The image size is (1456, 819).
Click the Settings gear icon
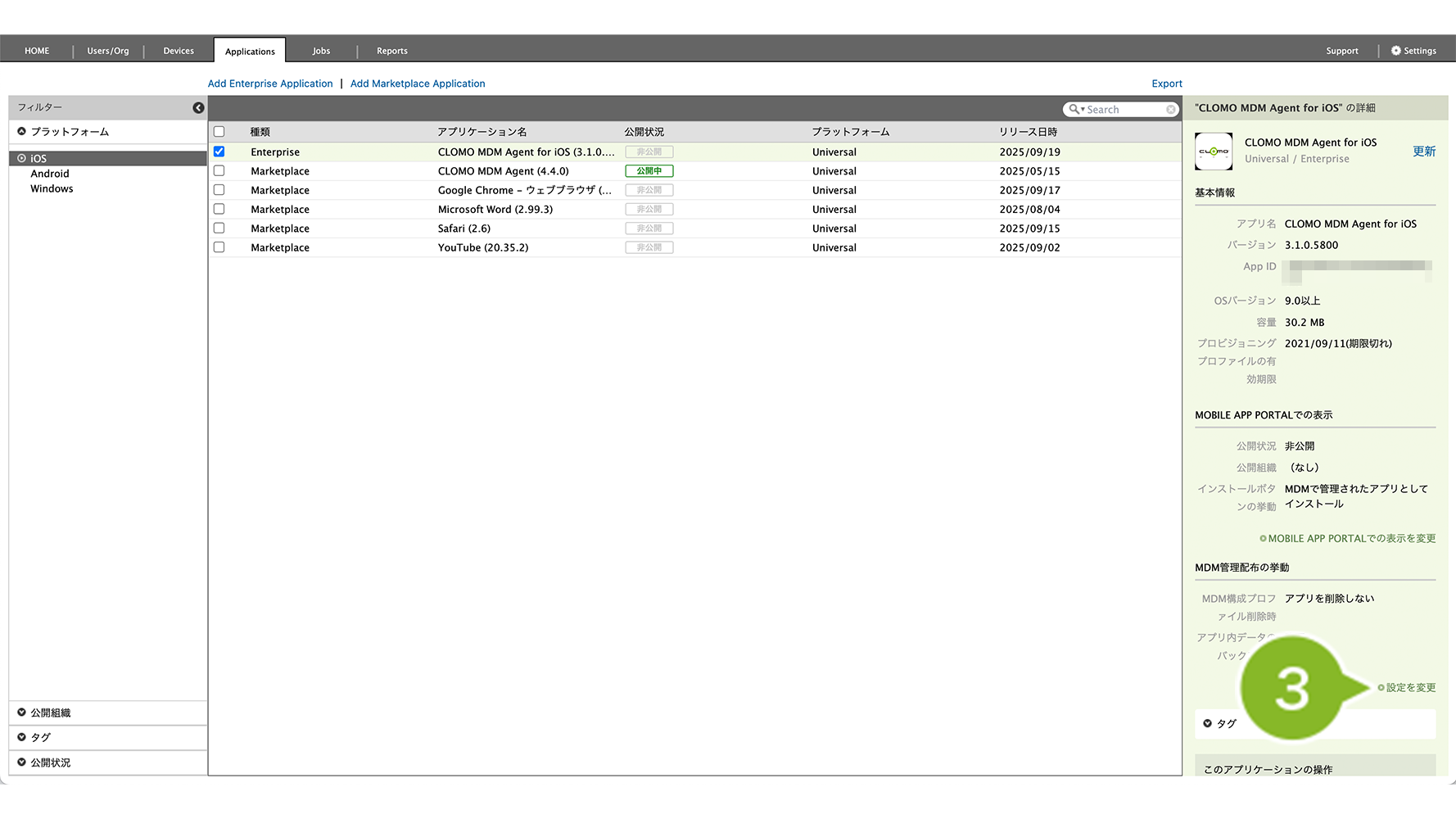[x=1396, y=51]
